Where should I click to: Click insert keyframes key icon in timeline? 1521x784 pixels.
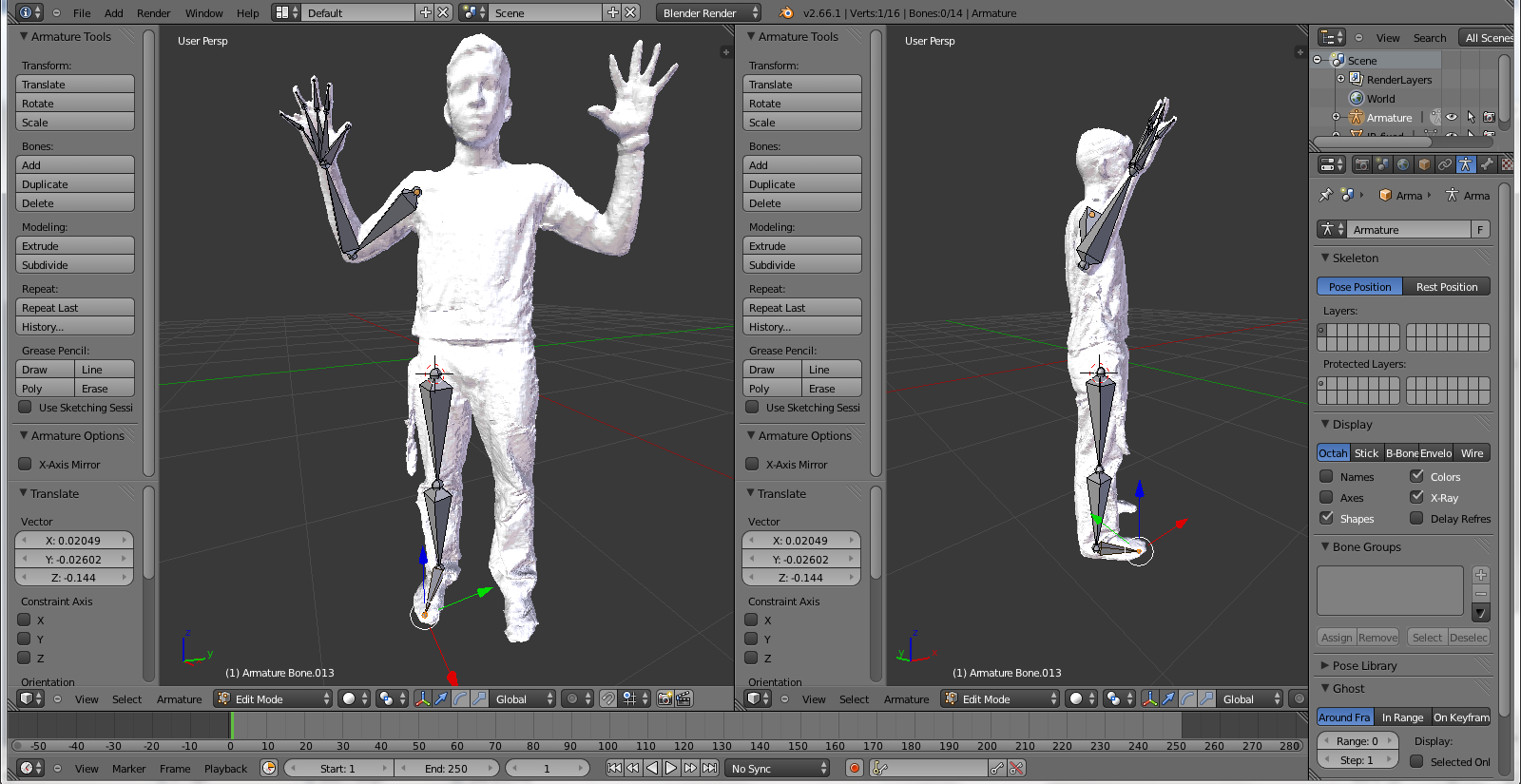pyautogui.click(x=997, y=768)
